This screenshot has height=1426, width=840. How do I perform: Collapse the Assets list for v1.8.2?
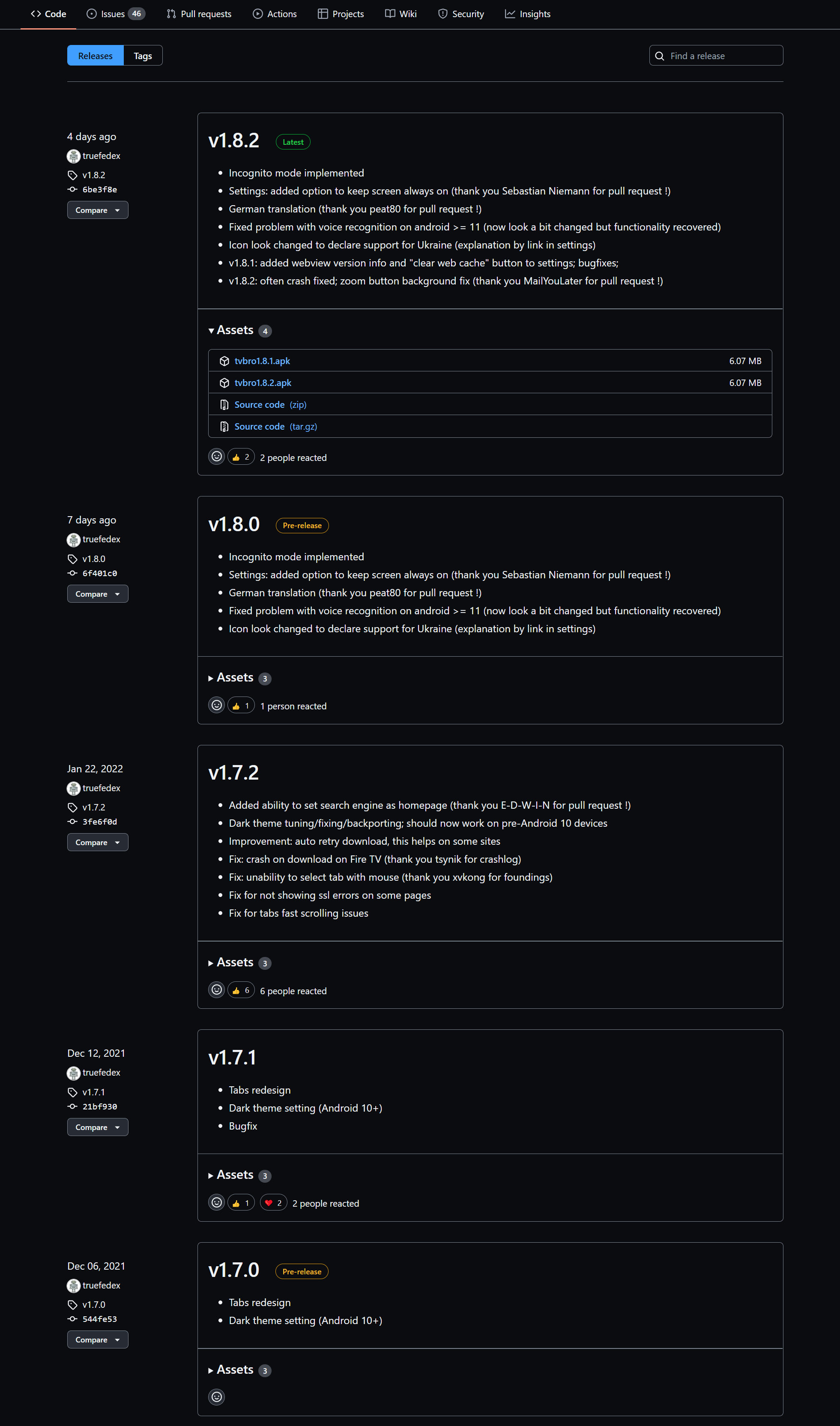[x=234, y=330]
